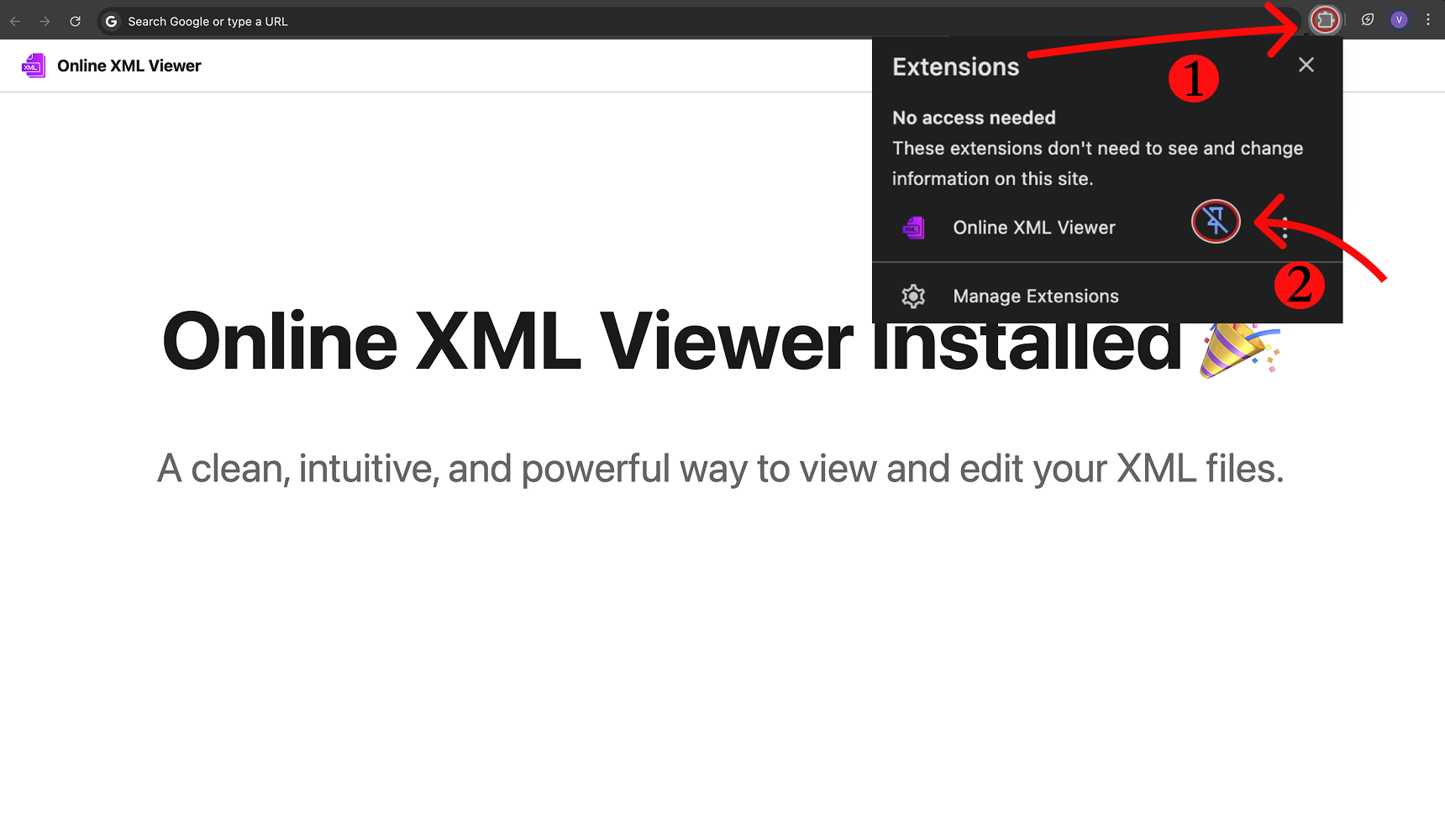
Task: Open the Chrome three-dot menu
Action: point(1428,20)
